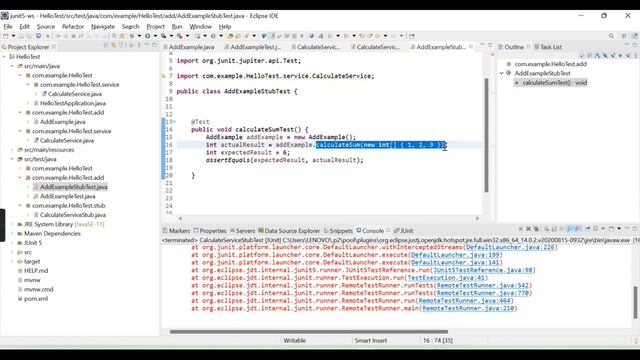Expand the src/main/resources folder
The height and width of the screenshot is (360, 640).
pos(12,150)
